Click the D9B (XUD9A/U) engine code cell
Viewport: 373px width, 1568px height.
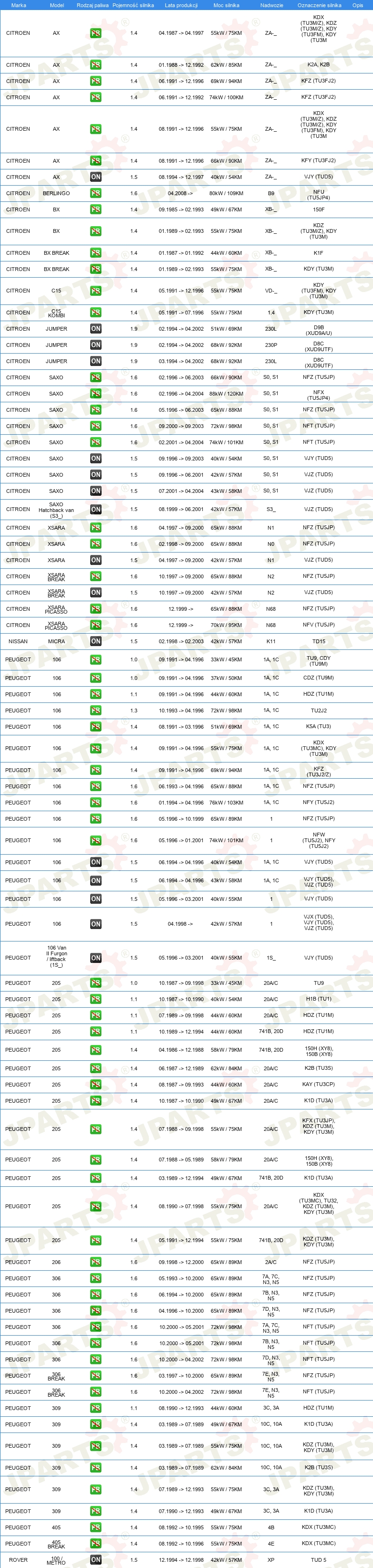coord(319,330)
